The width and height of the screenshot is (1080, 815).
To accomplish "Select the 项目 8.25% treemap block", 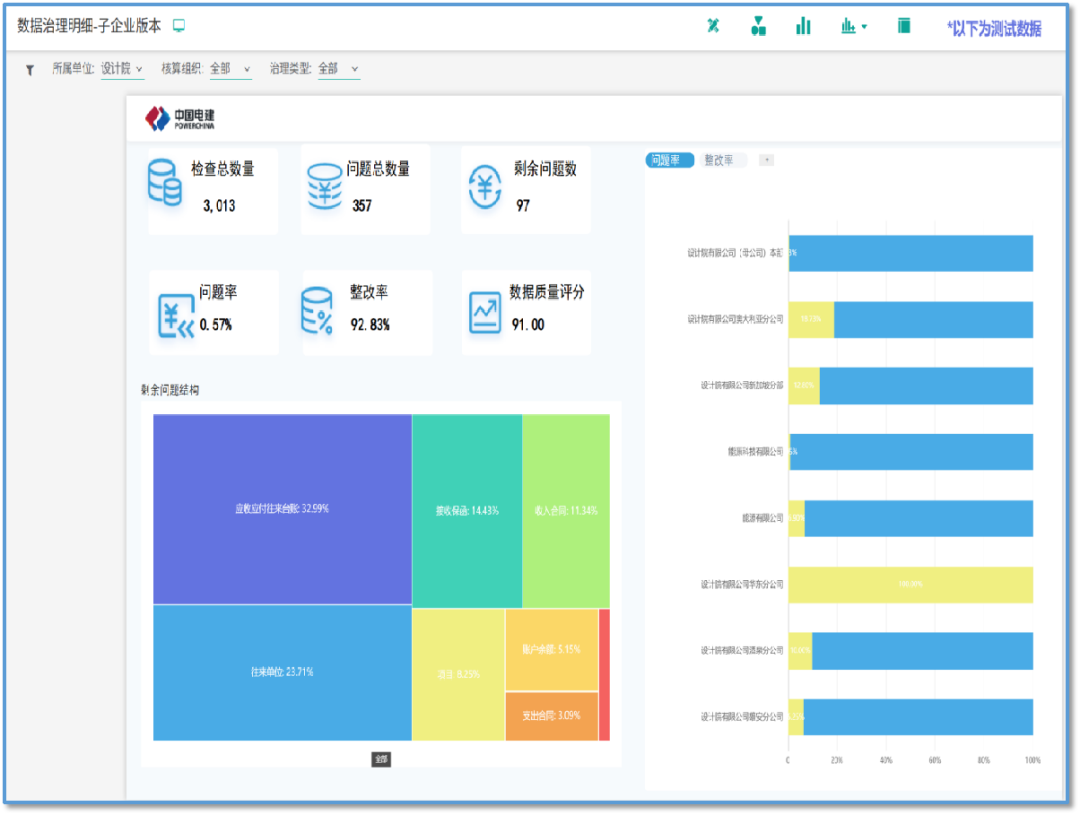I will pyautogui.click(x=459, y=674).
